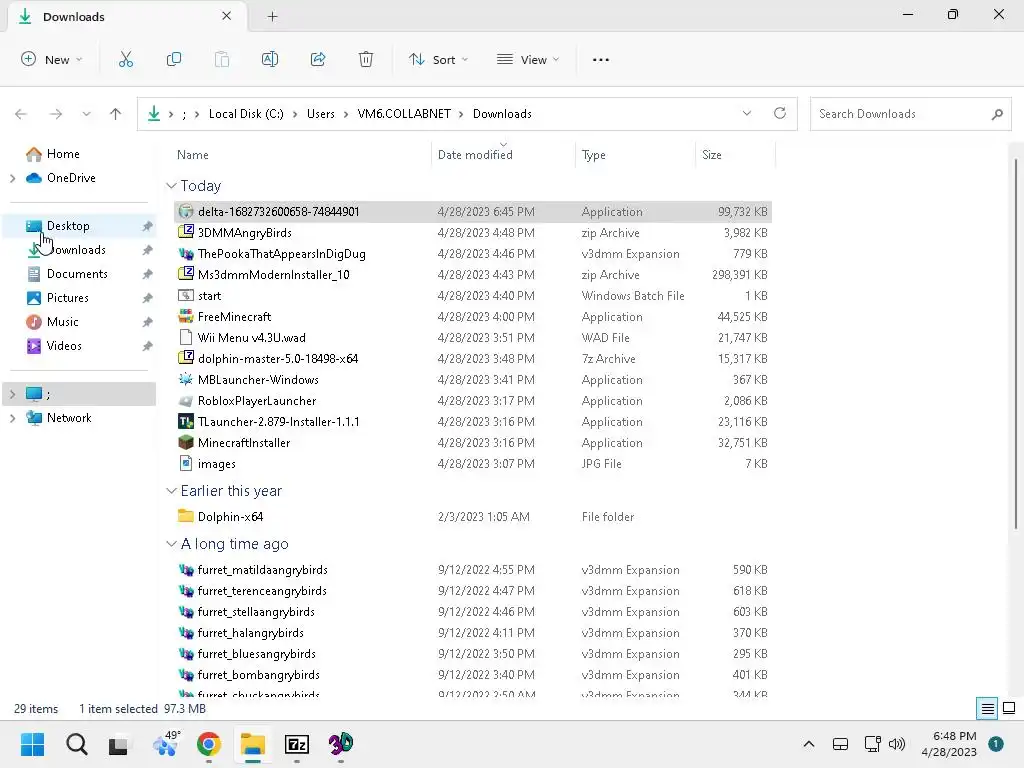1024x768 pixels.
Task: Open recent locations dropdown arrow
Action: 86,114
